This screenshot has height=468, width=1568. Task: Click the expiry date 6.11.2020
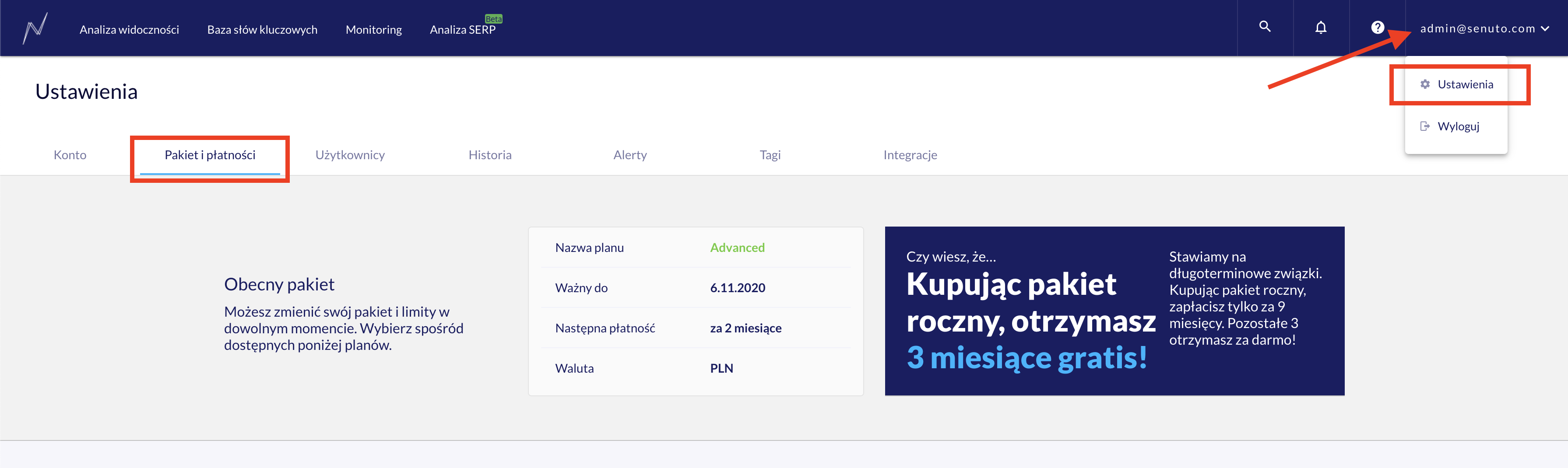tap(738, 288)
